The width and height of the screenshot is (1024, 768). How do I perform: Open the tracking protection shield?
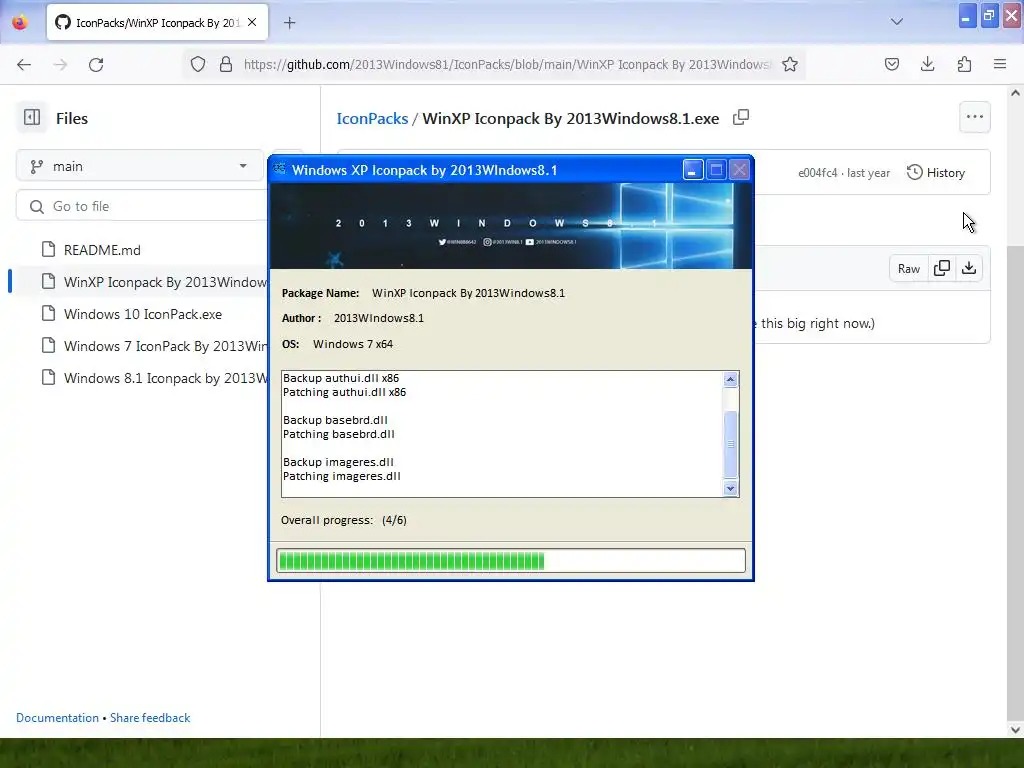click(x=198, y=64)
